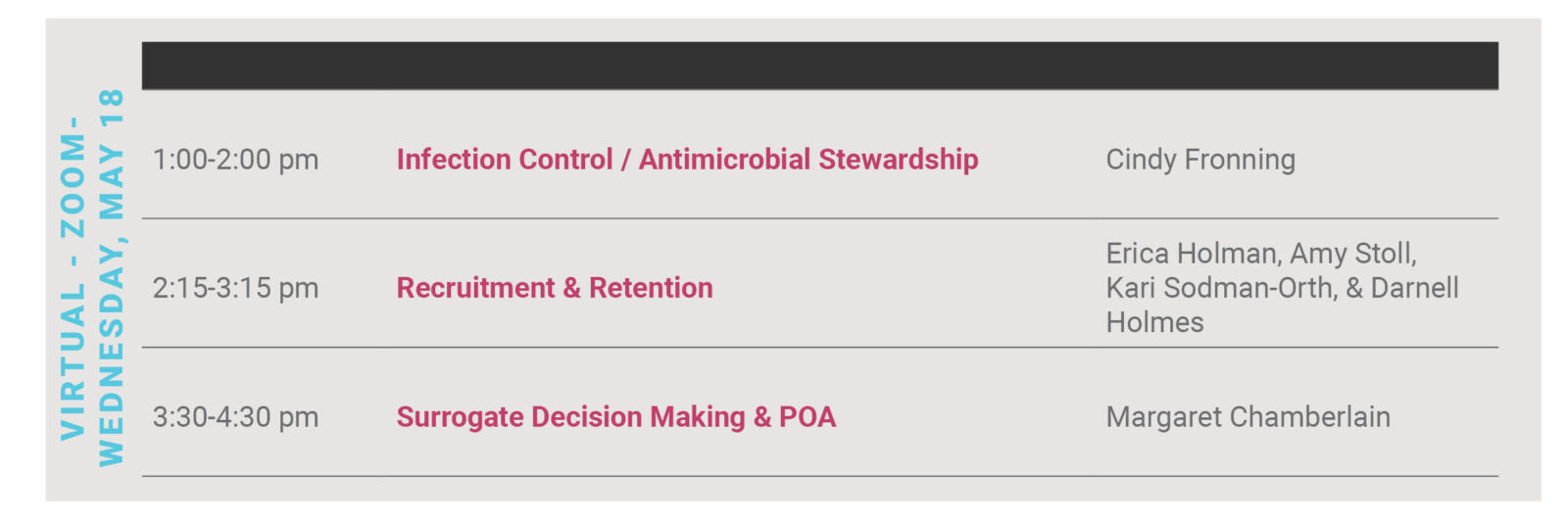Screen dimensions: 1568x522
Task: Click the name Amy Stoll
Action: tap(1352, 254)
